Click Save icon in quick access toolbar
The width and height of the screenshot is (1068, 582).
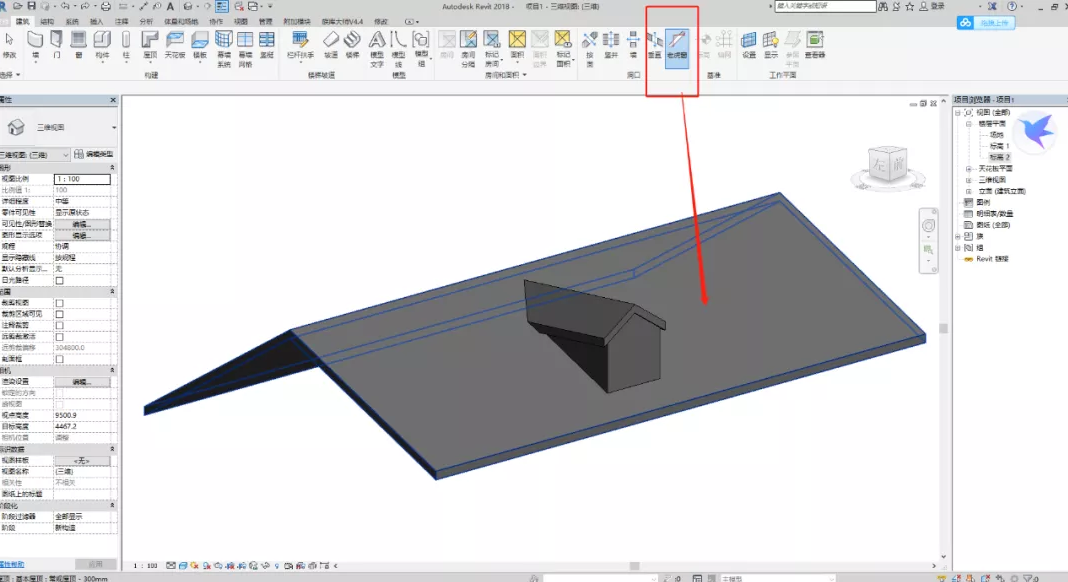[x=31, y=6]
